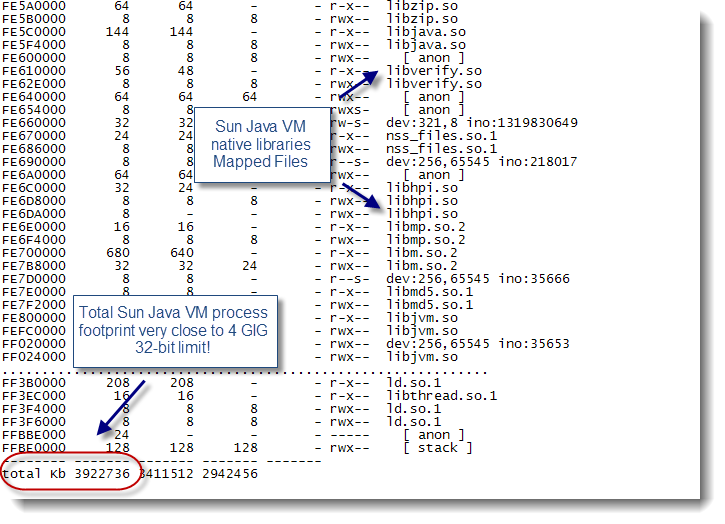The image size is (725, 524).
Task: Select the address FE640000
Action: 34,97
